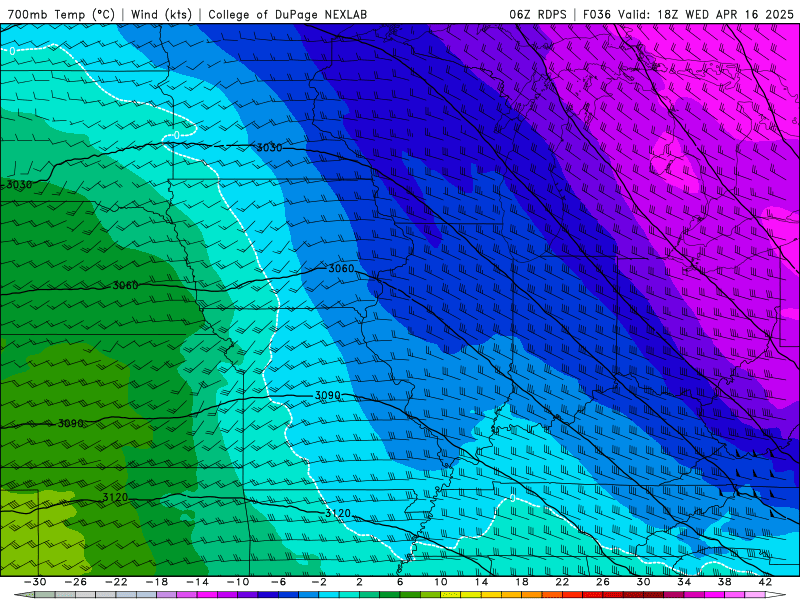Click the '-26' tick label on the color scale

tap(76, 582)
